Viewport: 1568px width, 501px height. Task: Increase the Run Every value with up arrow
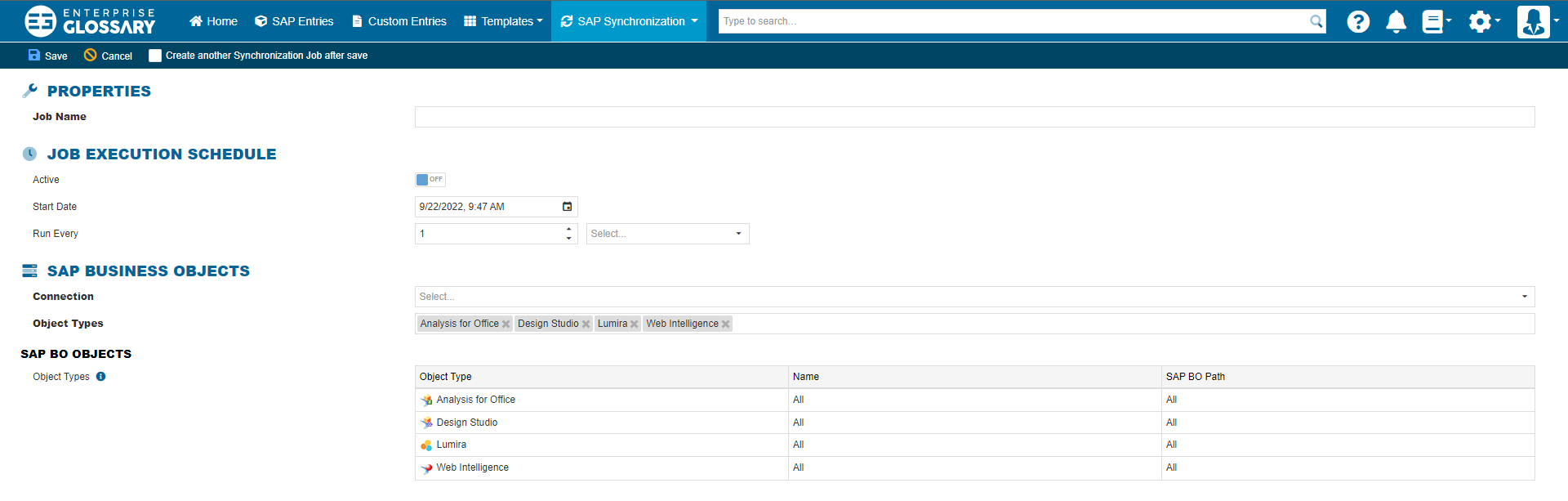coord(568,229)
